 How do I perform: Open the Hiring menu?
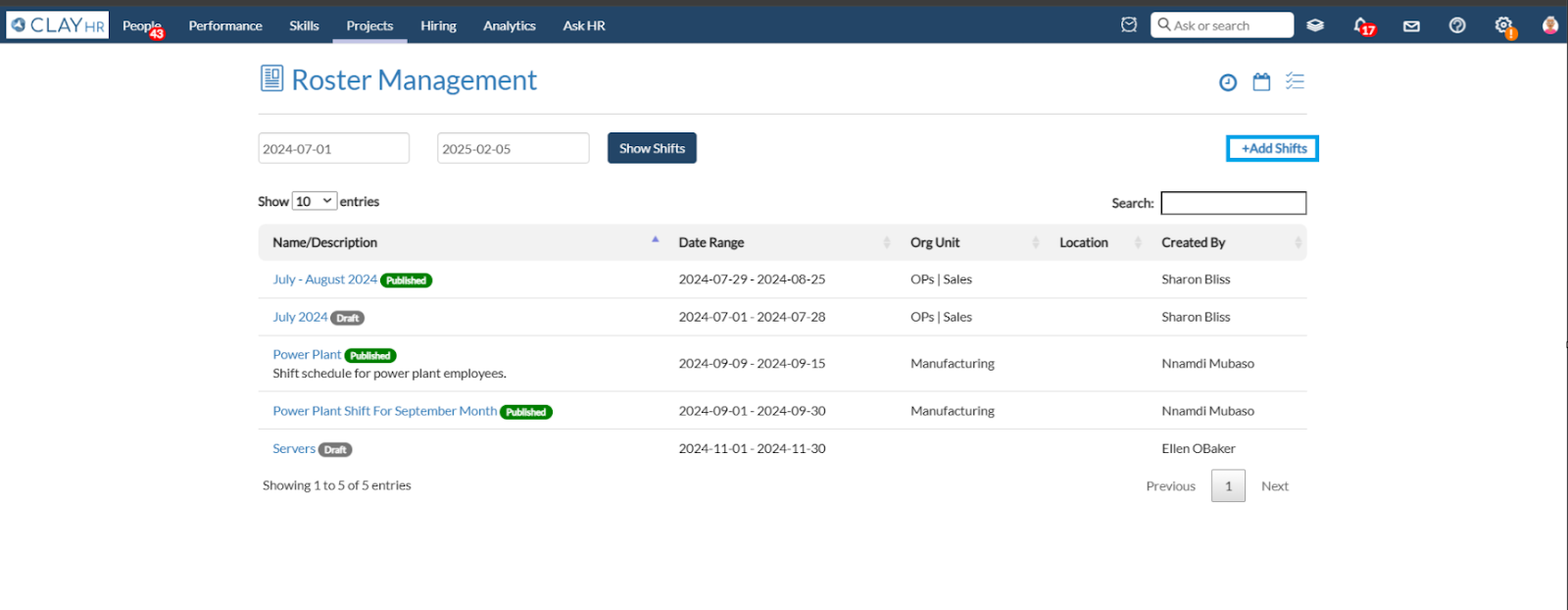(x=438, y=25)
